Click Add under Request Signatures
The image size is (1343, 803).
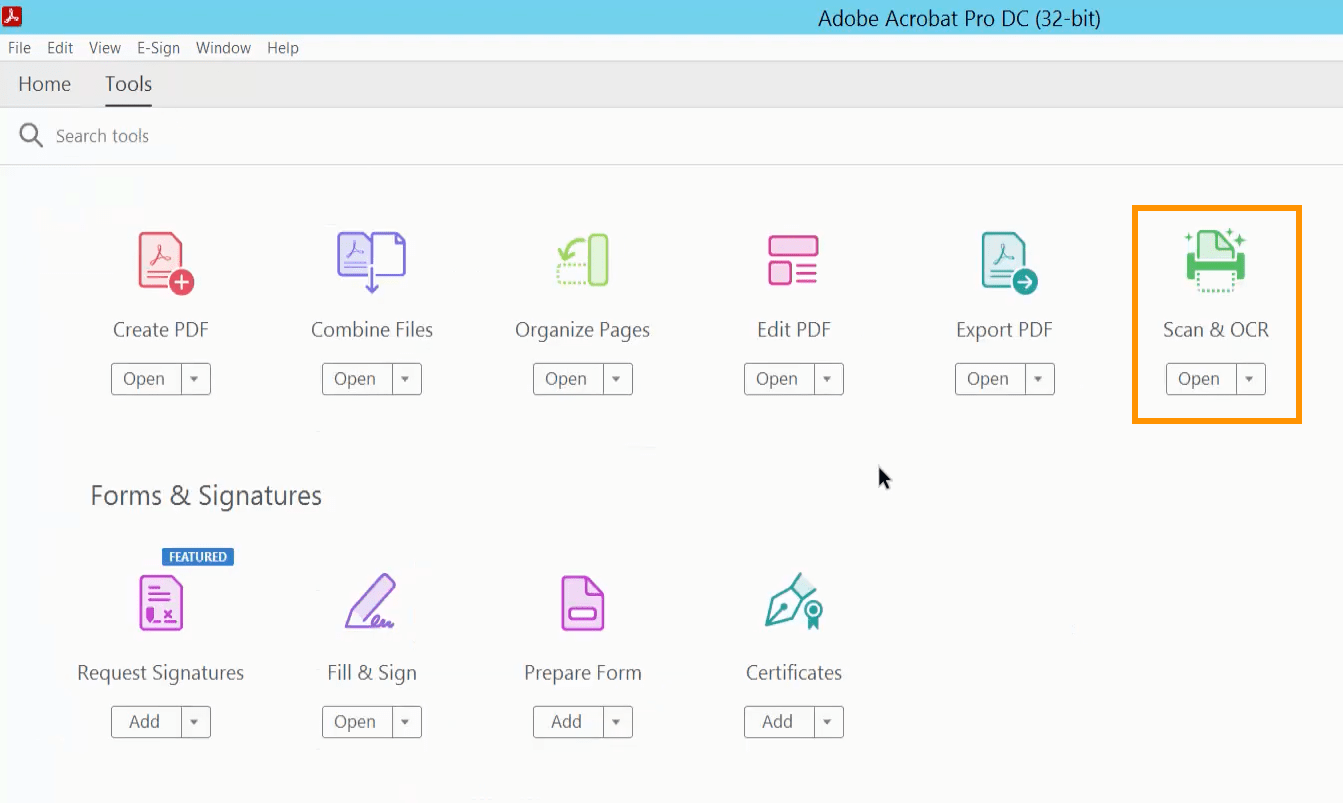point(145,722)
